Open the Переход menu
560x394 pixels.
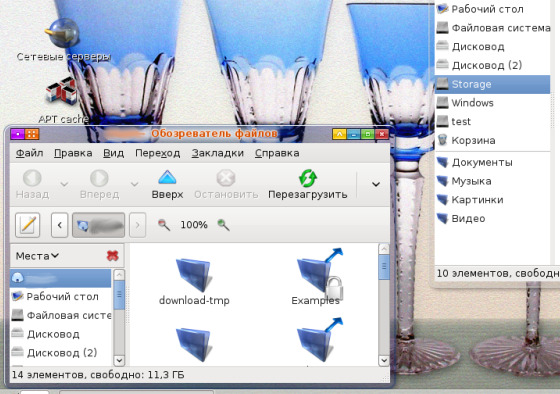[x=158, y=153]
